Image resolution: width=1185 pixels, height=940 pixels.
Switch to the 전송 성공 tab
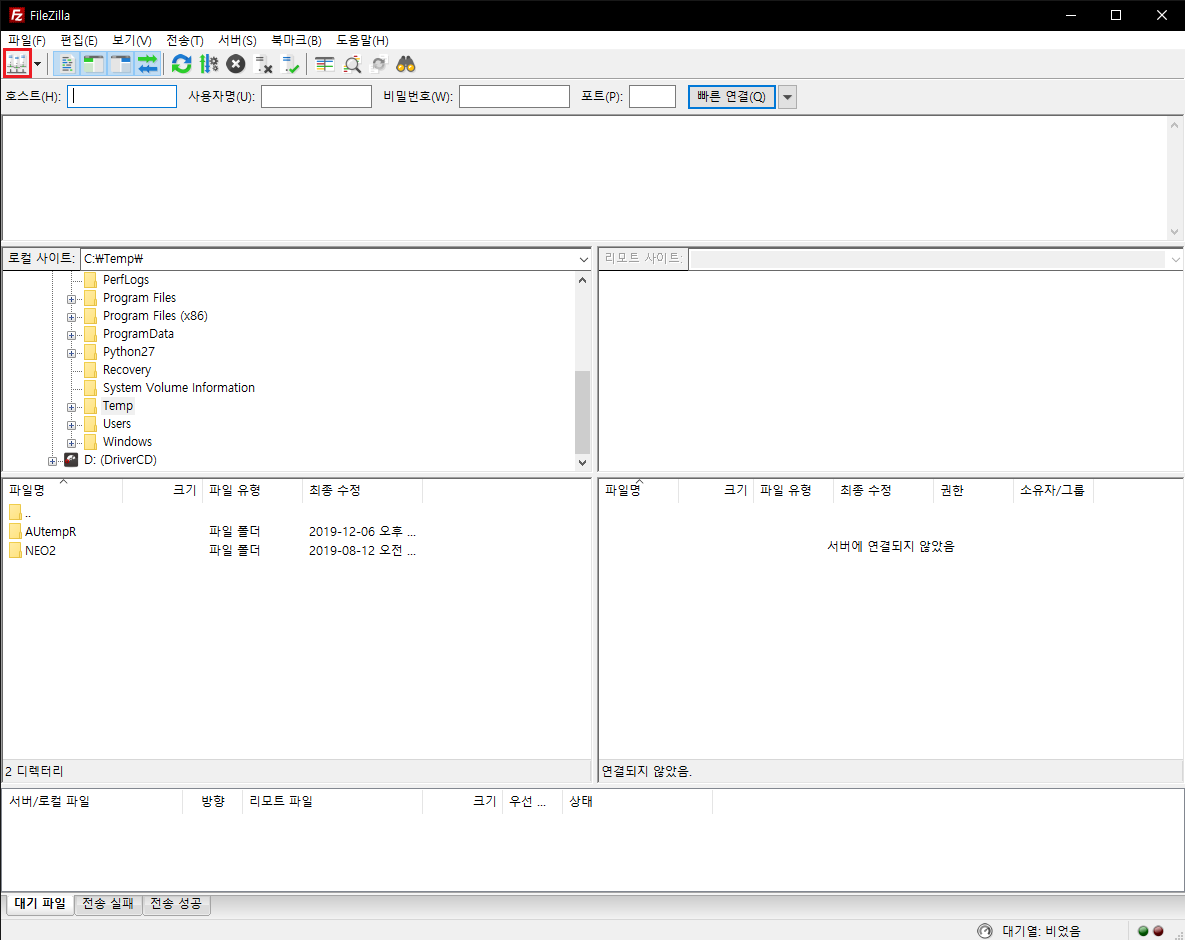click(x=176, y=904)
